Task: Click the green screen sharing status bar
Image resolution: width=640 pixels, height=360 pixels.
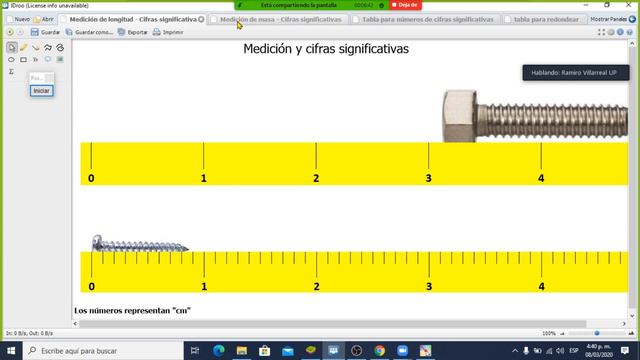Action: point(311,5)
